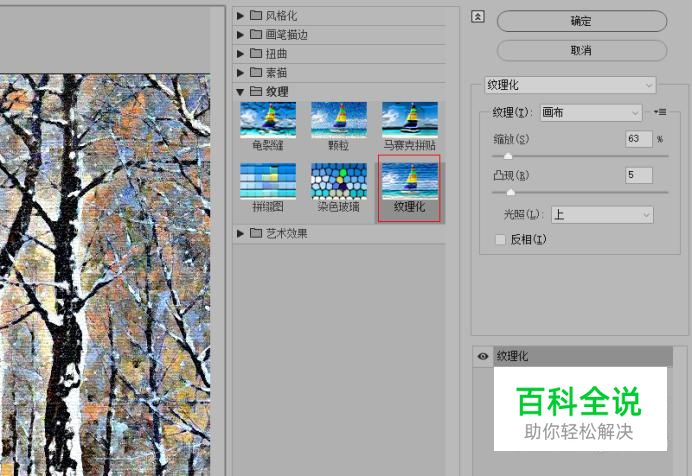Screen dimensions: 692x476
Task: Expand the 艺术效果 filter folder
Action: [240, 233]
